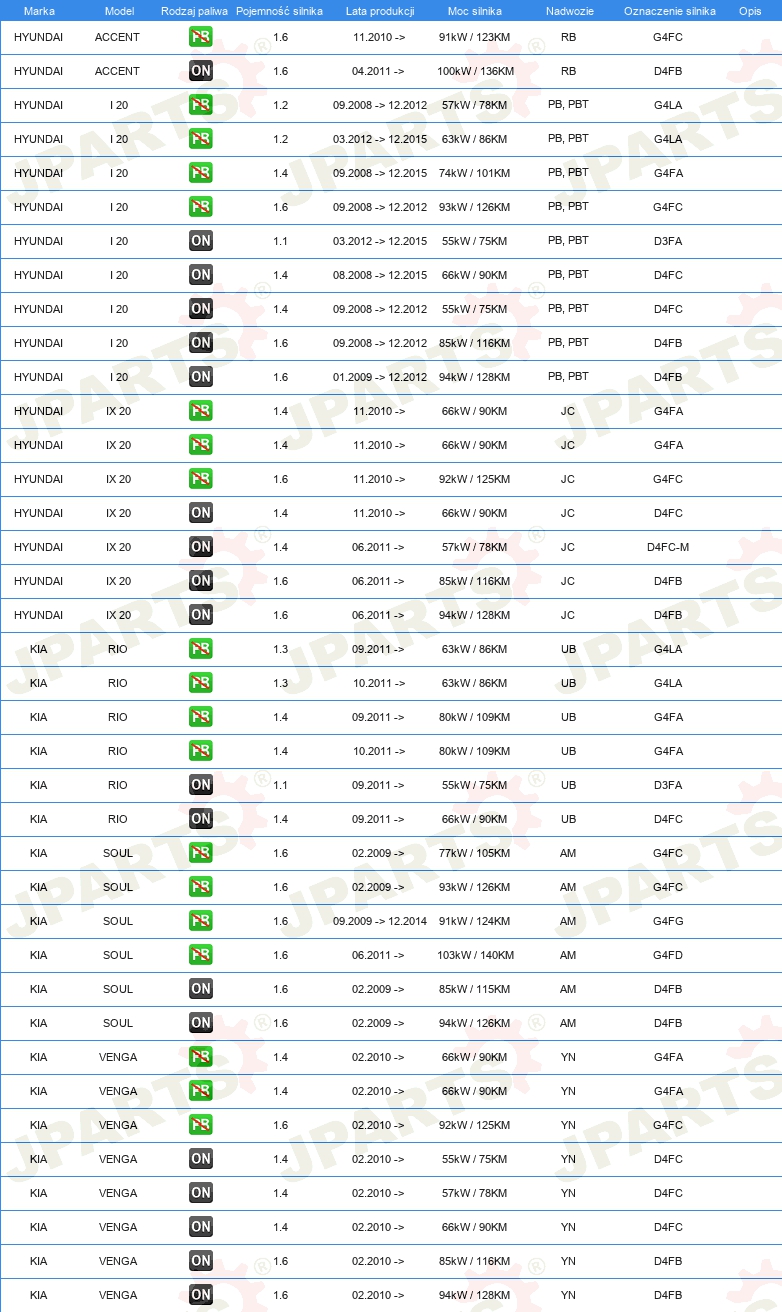Click body code RB in Accent petrol row
This screenshot has width=782, height=1312.
(x=568, y=37)
